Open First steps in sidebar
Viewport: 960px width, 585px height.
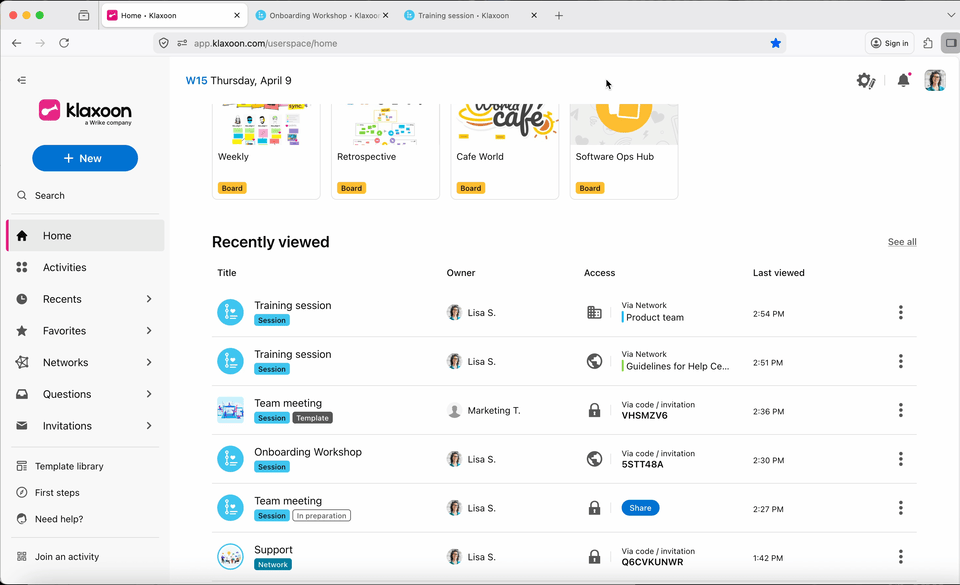(x=57, y=493)
